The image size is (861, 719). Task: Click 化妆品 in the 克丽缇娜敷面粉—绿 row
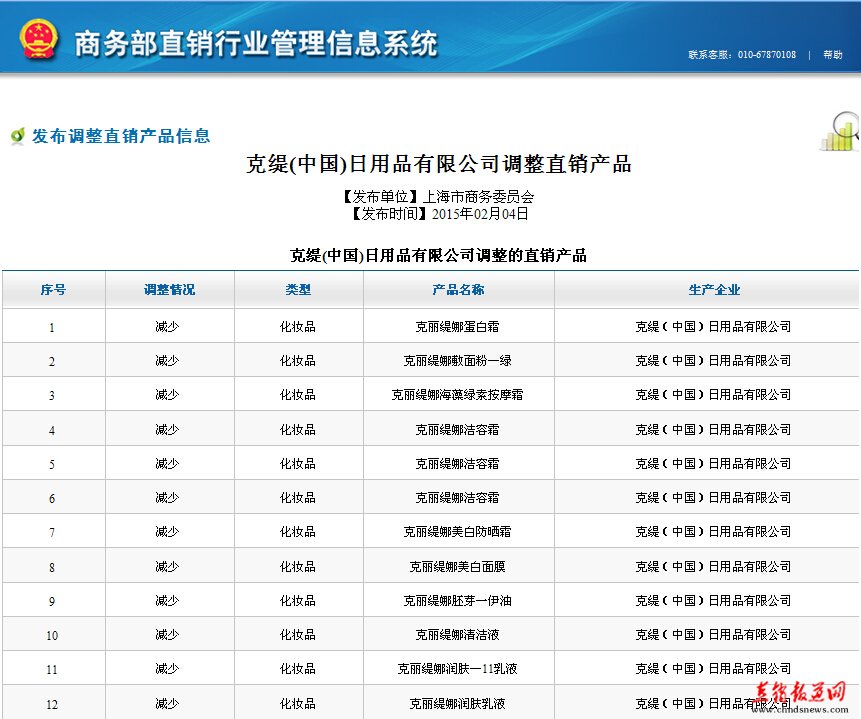(298, 361)
